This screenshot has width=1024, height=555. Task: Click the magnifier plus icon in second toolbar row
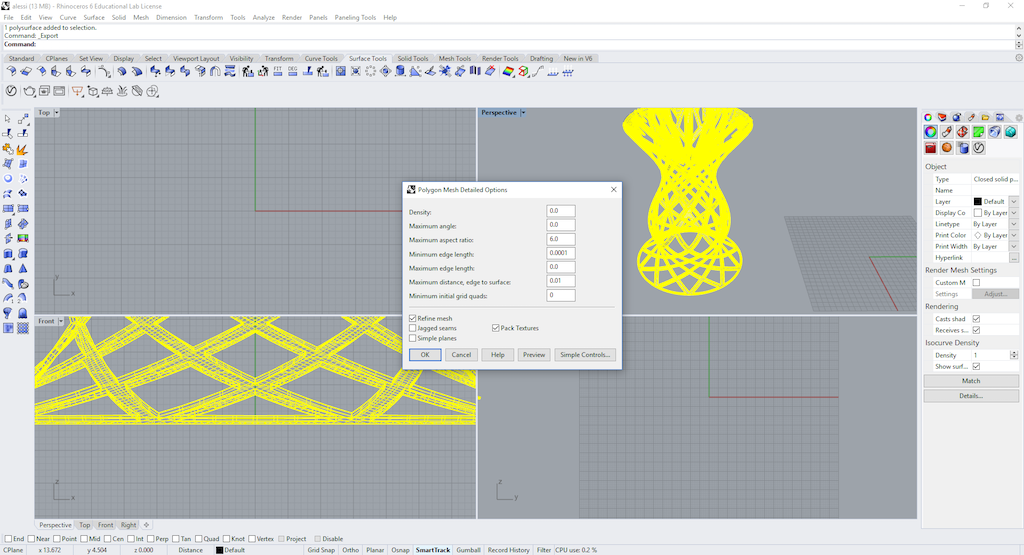(152, 91)
